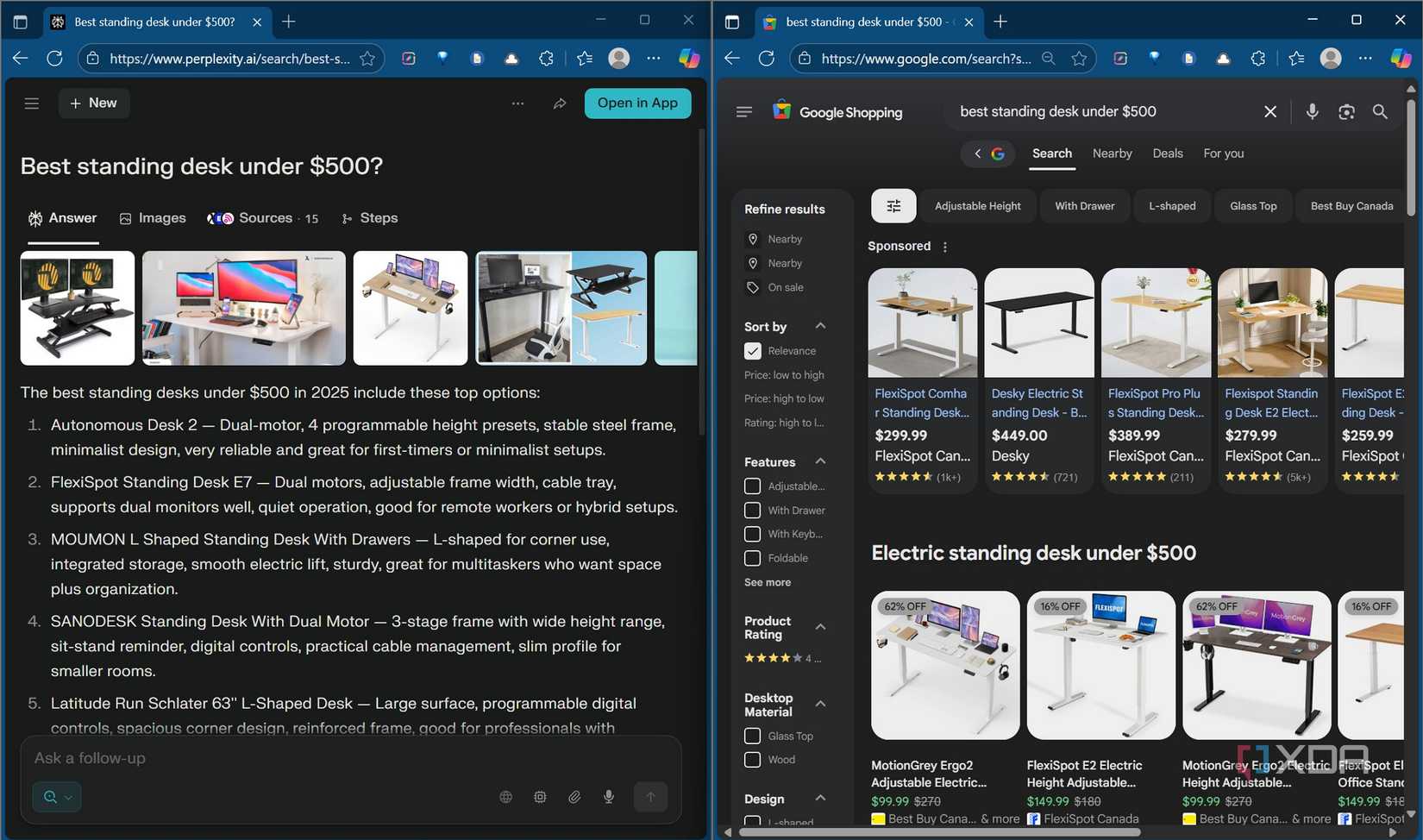Apply the L-shaped filter chip
Screen dimensions: 1423x840
1172,206
